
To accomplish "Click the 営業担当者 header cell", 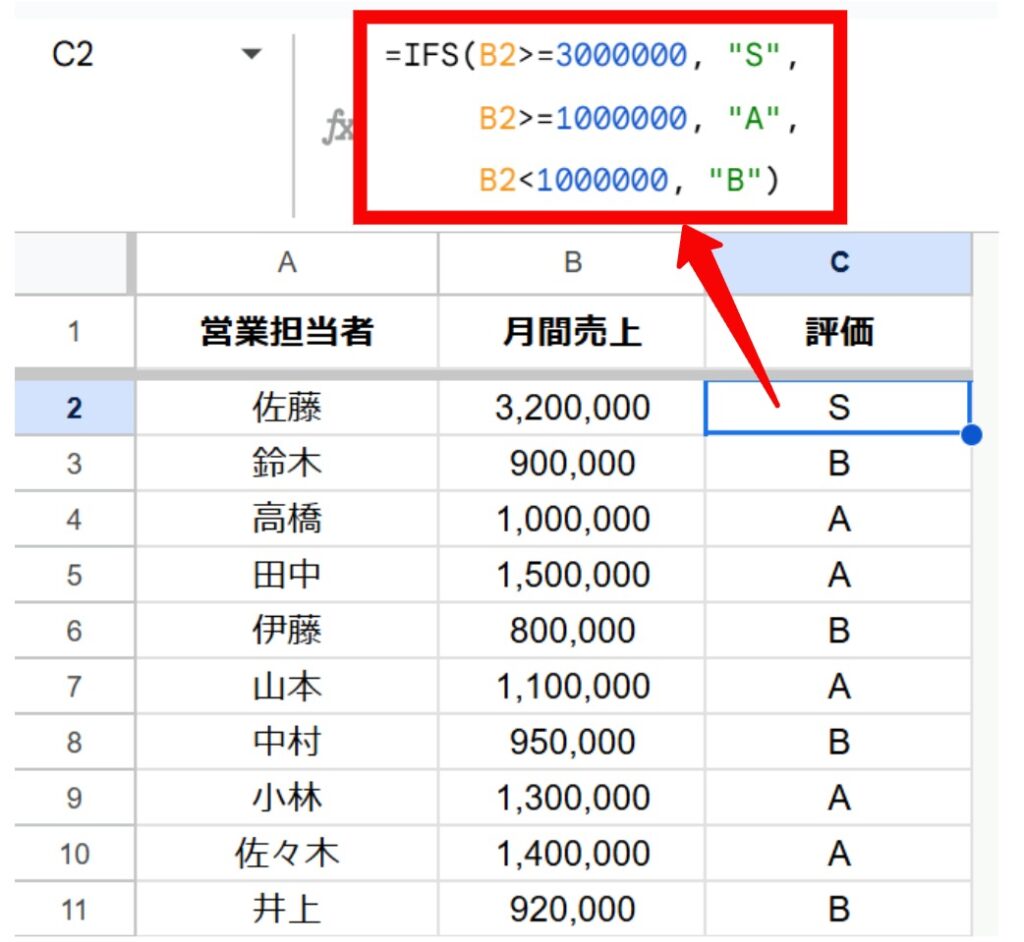I will point(286,332).
